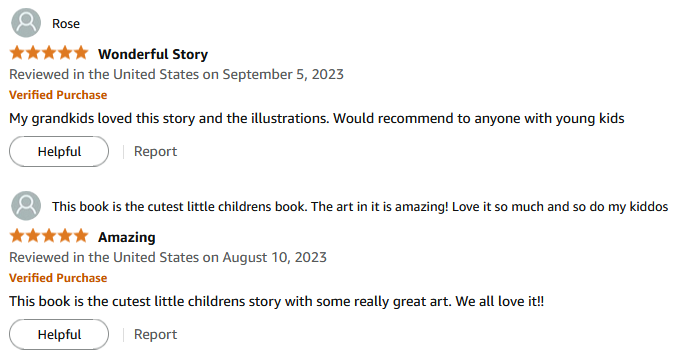Report the Amazing review

[x=155, y=335]
